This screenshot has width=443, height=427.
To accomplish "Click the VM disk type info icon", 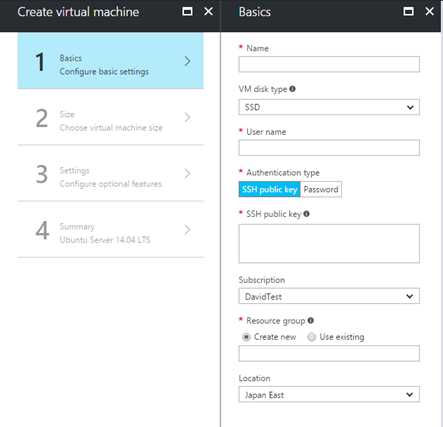I will (x=292, y=89).
